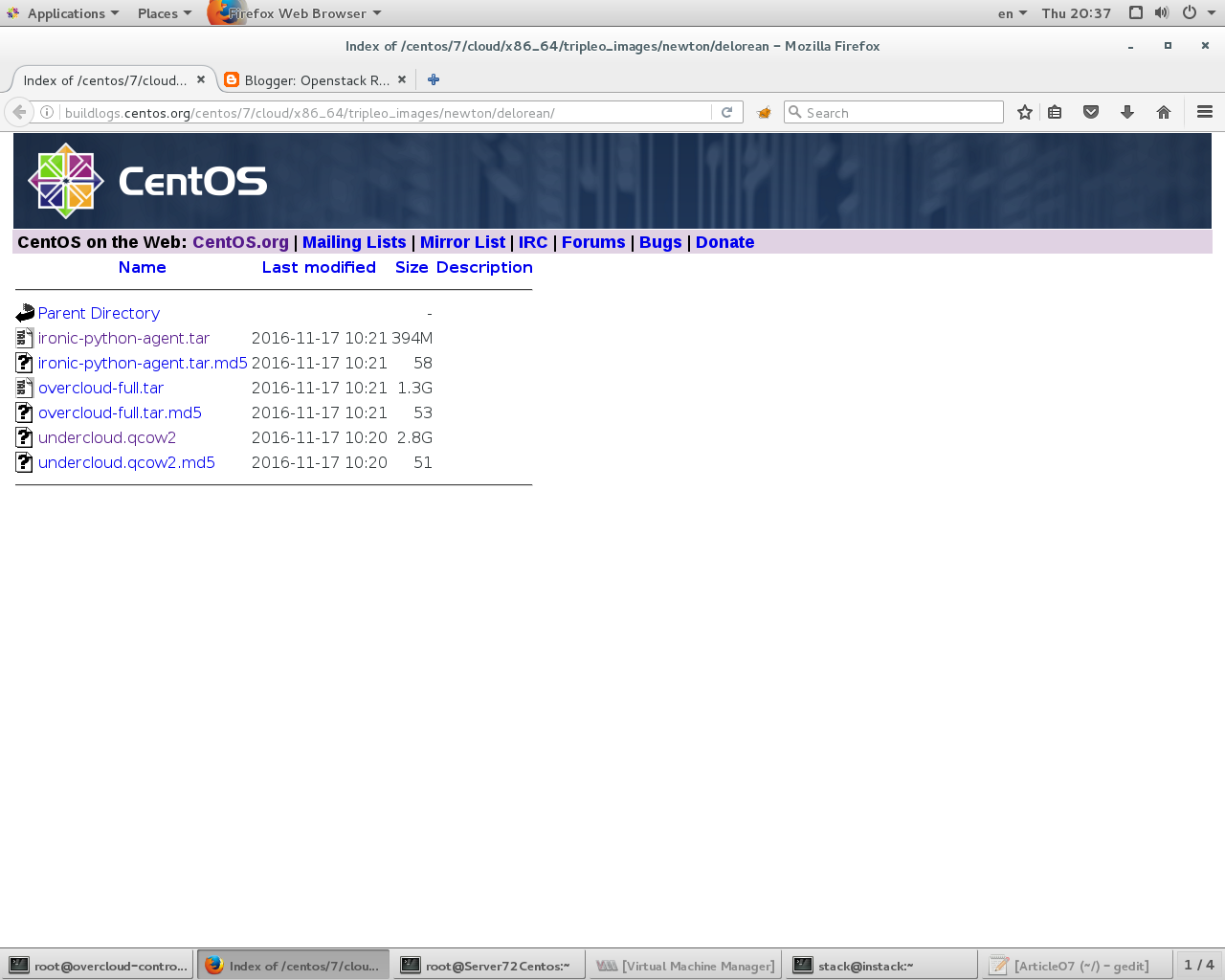The height and width of the screenshot is (980, 1225).
Task: Switch to the Blogger: Openstack tab
Action: pyautogui.click(x=316, y=79)
